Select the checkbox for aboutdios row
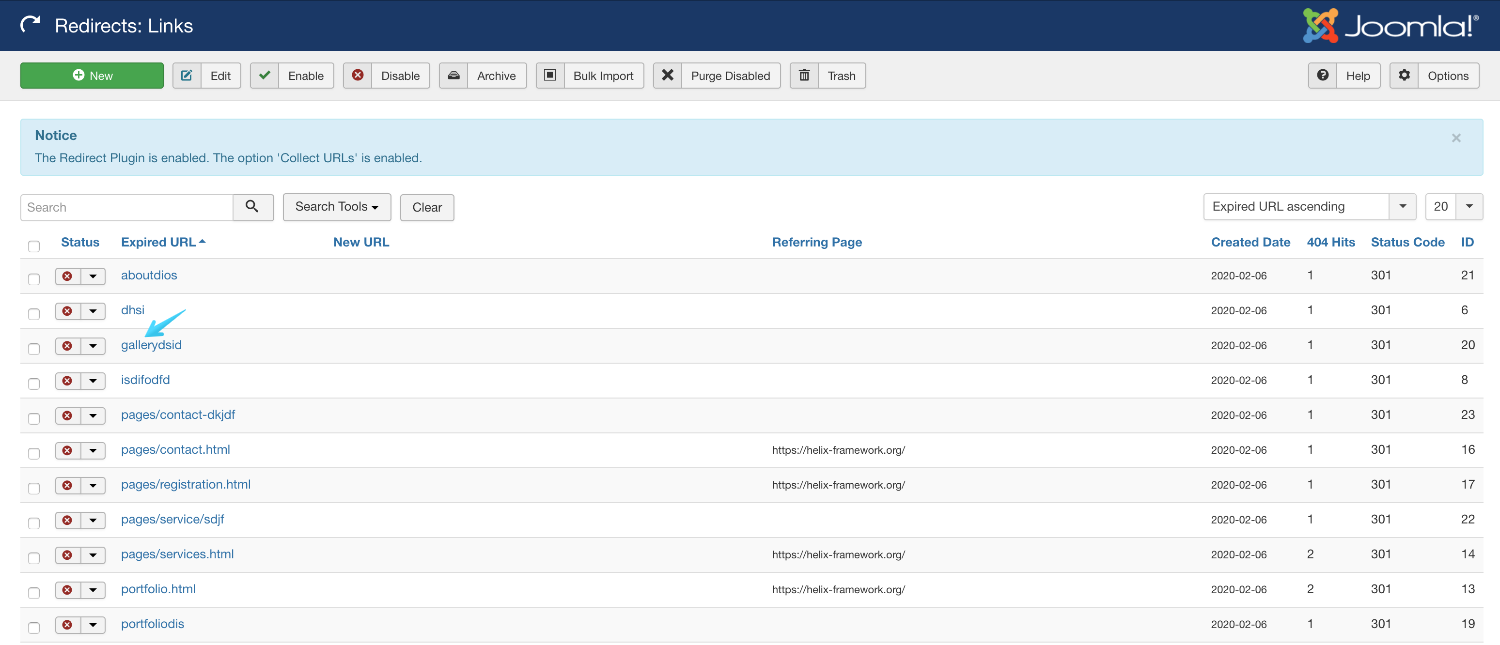 point(34,279)
